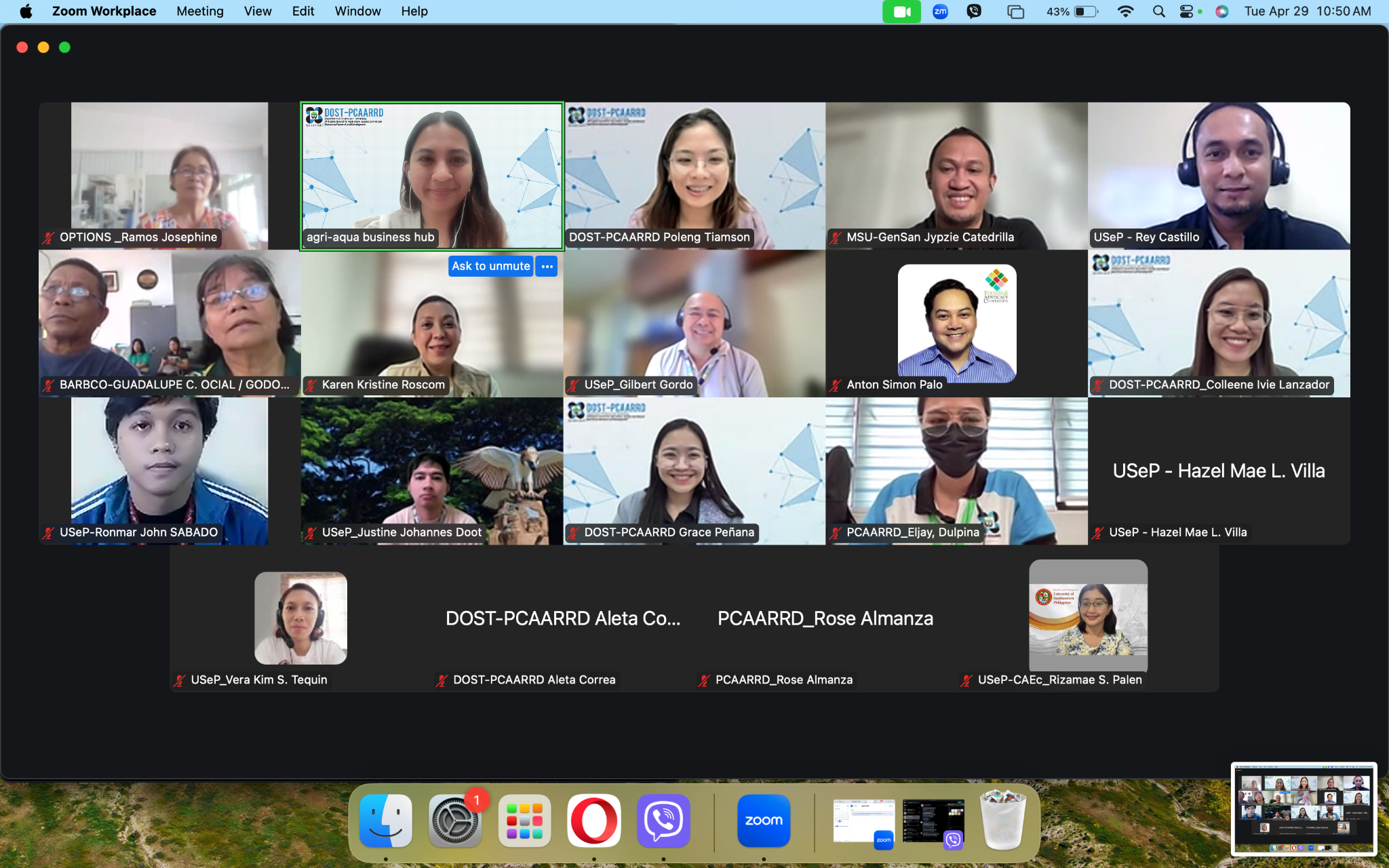The image size is (1389, 868).
Task: Click the green camera-in-use menu bar icon
Action: click(901, 12)
